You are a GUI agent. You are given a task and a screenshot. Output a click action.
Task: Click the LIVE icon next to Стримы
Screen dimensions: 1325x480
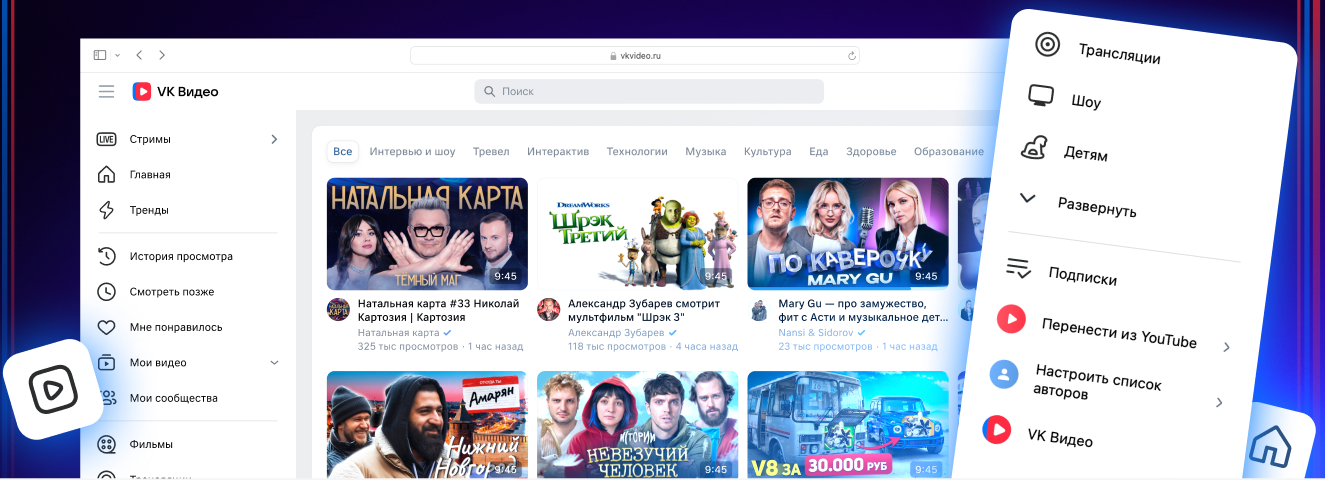click(x=106, y=139)
